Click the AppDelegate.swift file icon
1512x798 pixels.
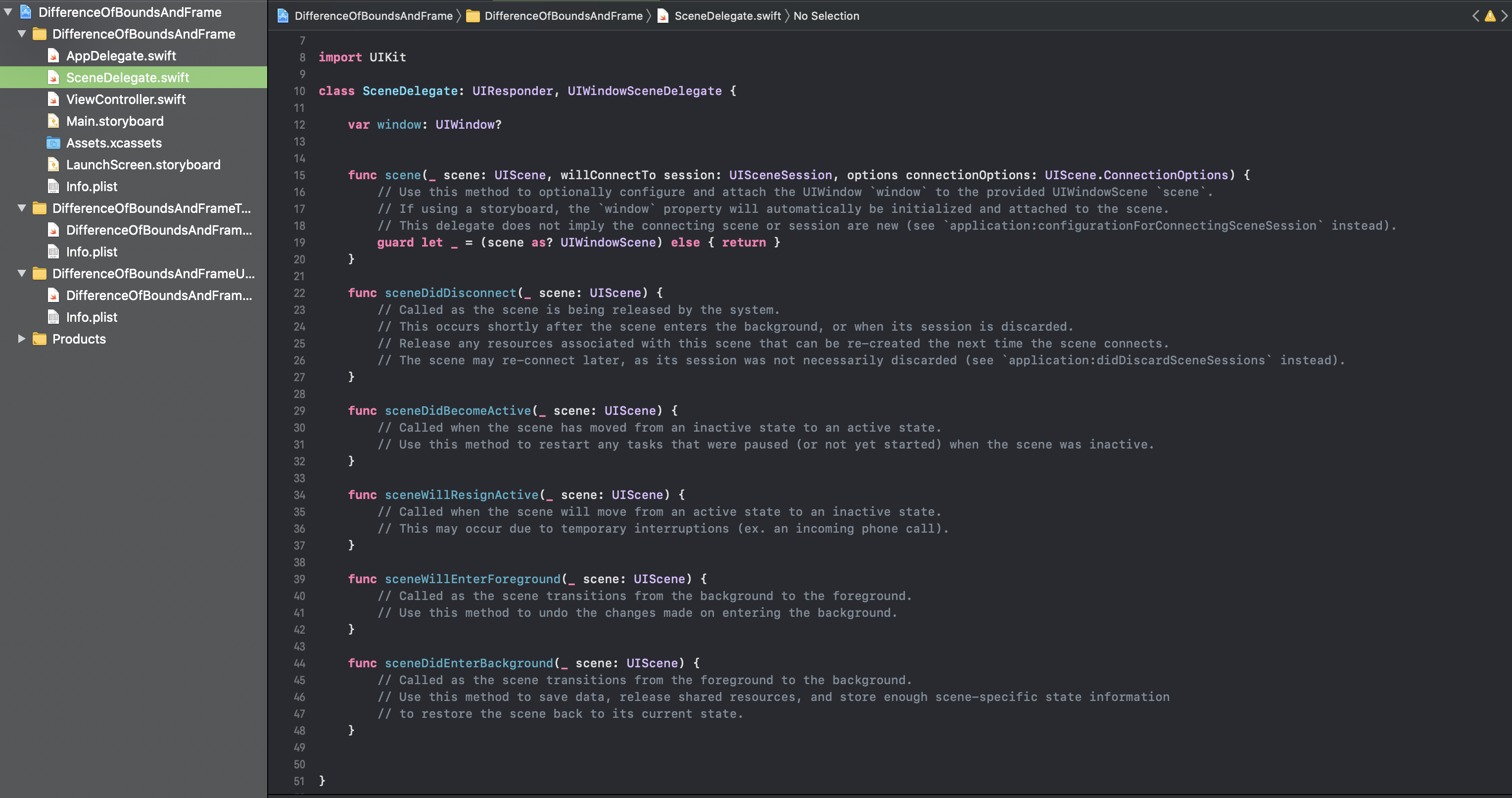pyautogui.click(x=53, y=56)
